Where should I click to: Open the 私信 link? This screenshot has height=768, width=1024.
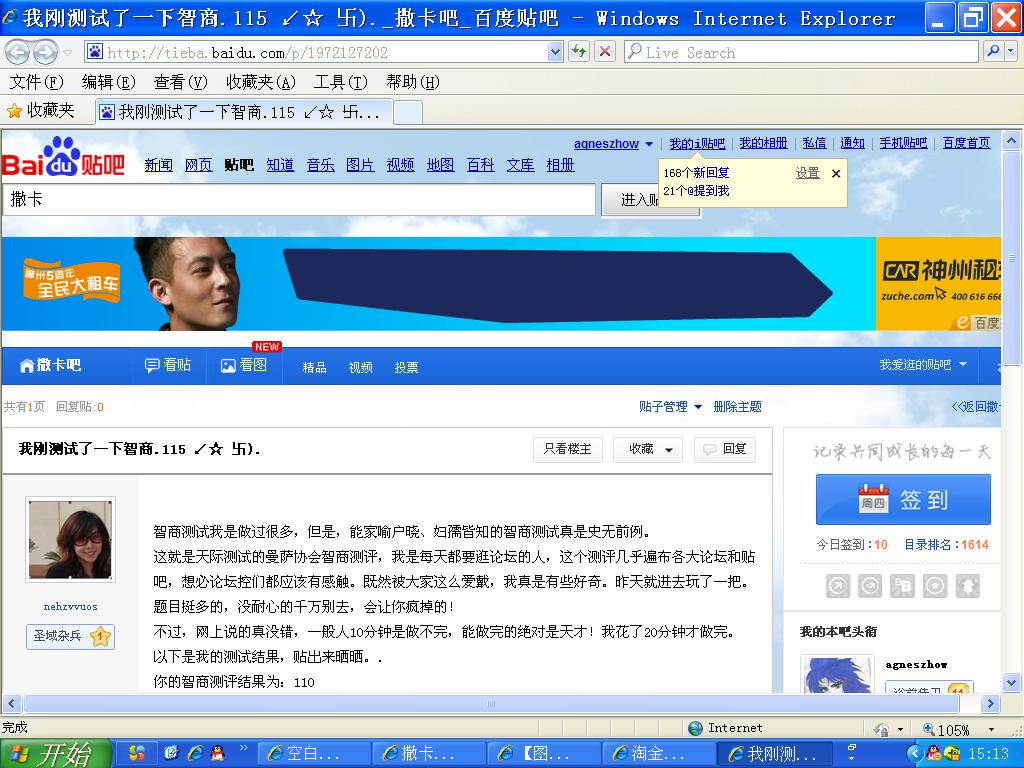pos(814,143)
